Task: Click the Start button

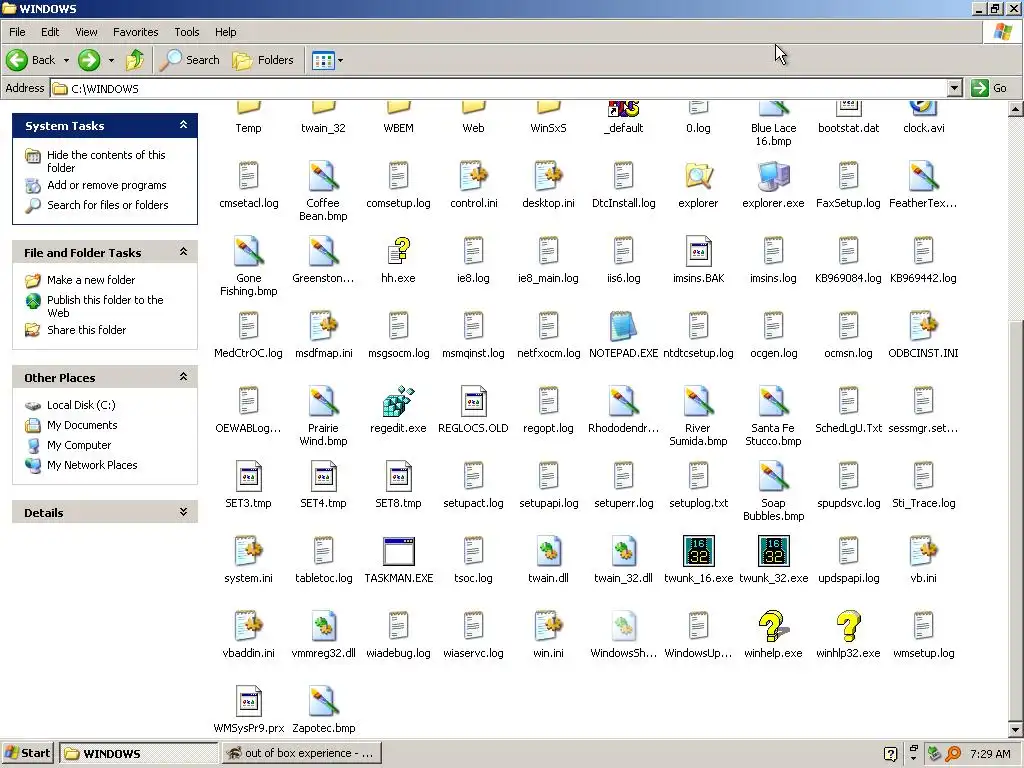Action: click(27, 753)
